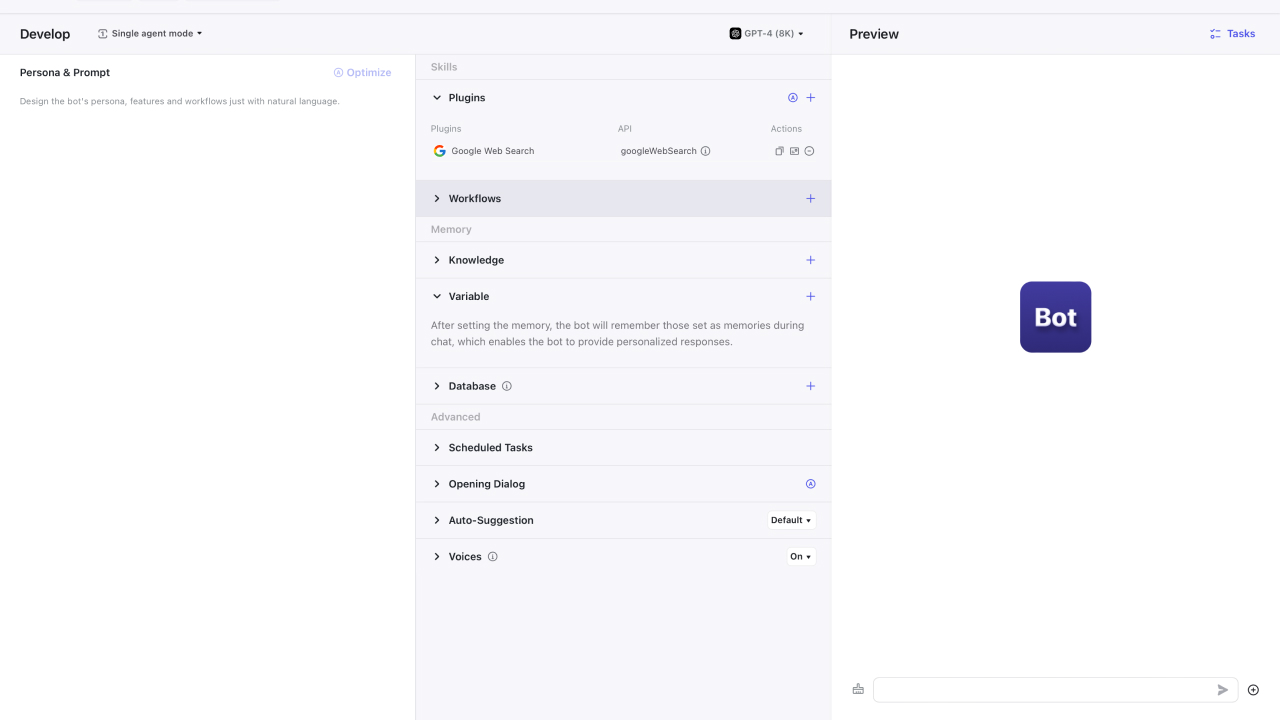Image resolution: width=1280 pixels, height=720 pixels.
Task: Add knowledge with the plus icon
Action: [811, 260]
